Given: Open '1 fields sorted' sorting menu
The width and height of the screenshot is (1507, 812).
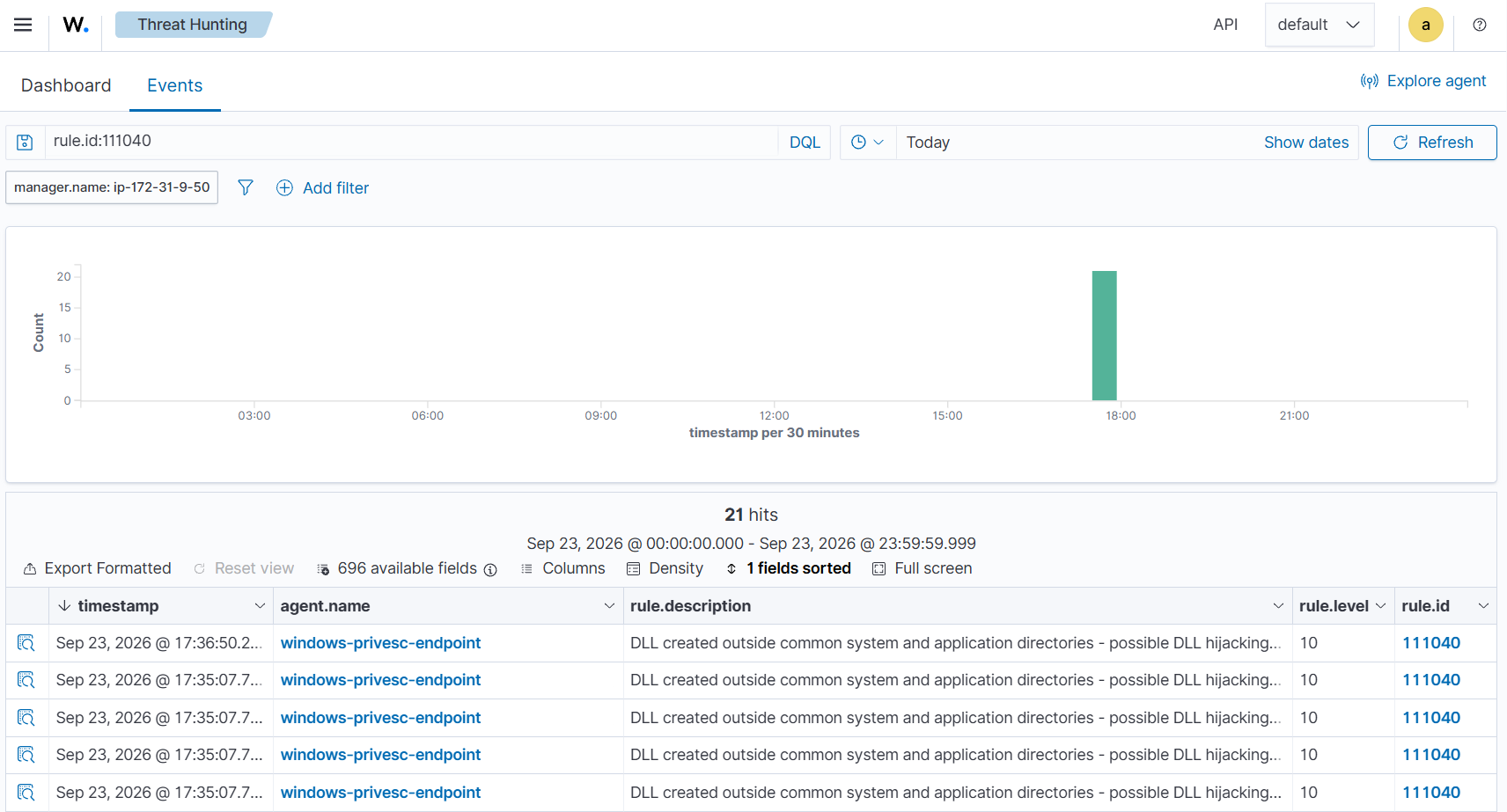Looking at the screenshot, I should point(789,568).
